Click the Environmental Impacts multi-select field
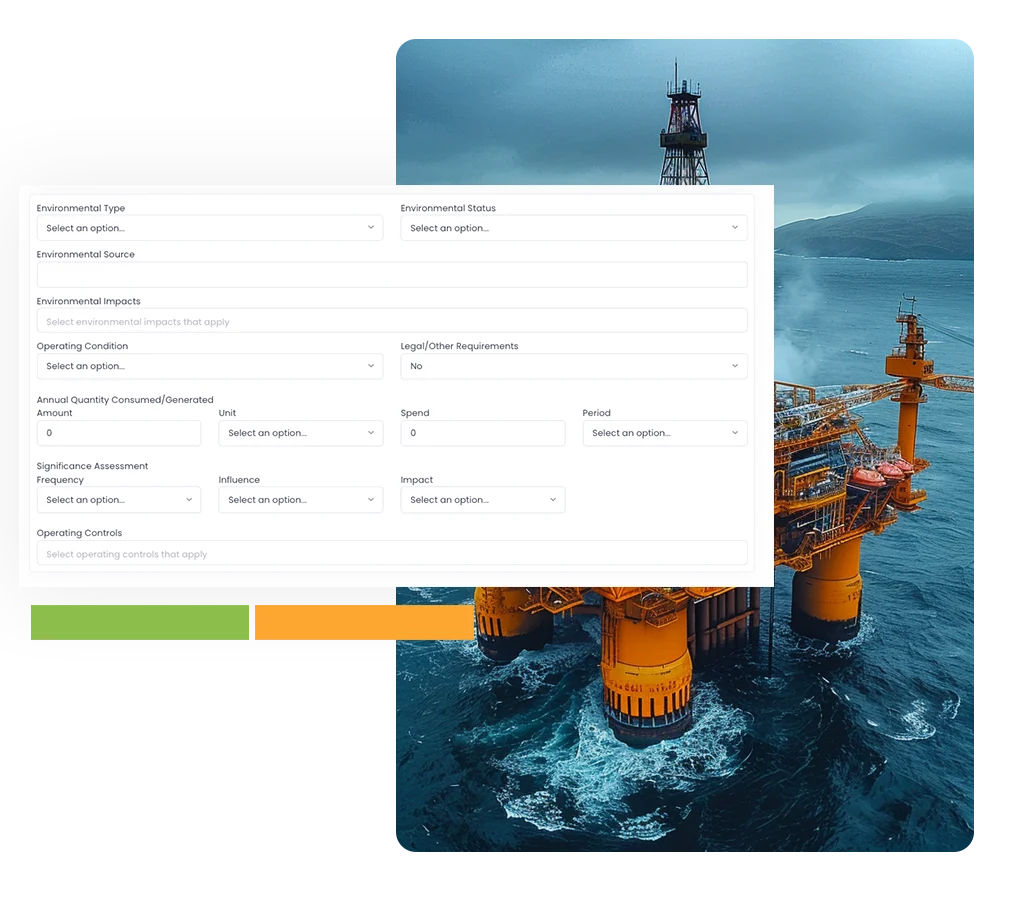The width and height of the screenshot is (1017, 914). click(x=392, y=321)
